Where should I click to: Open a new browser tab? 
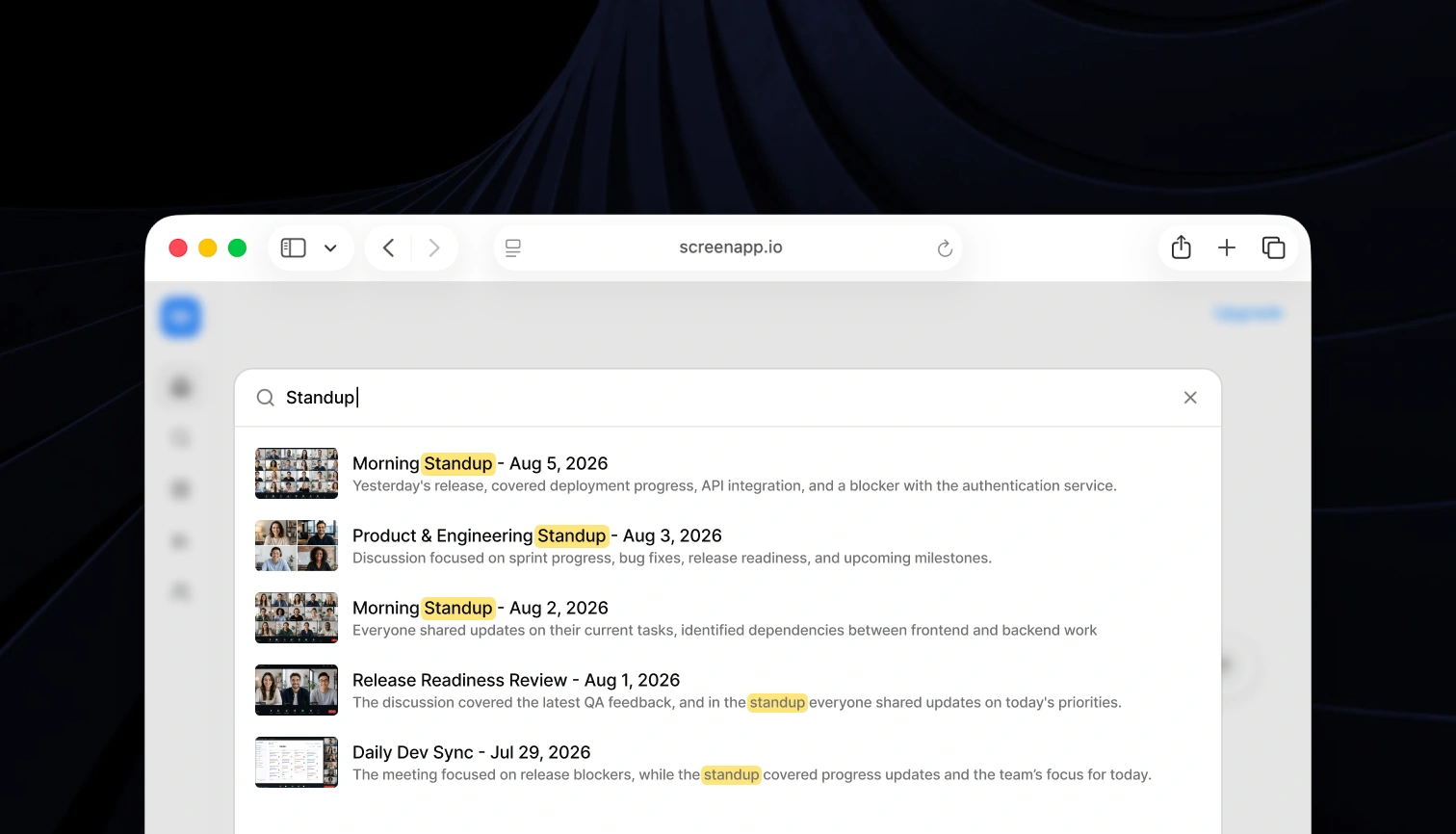point(1227,248)
